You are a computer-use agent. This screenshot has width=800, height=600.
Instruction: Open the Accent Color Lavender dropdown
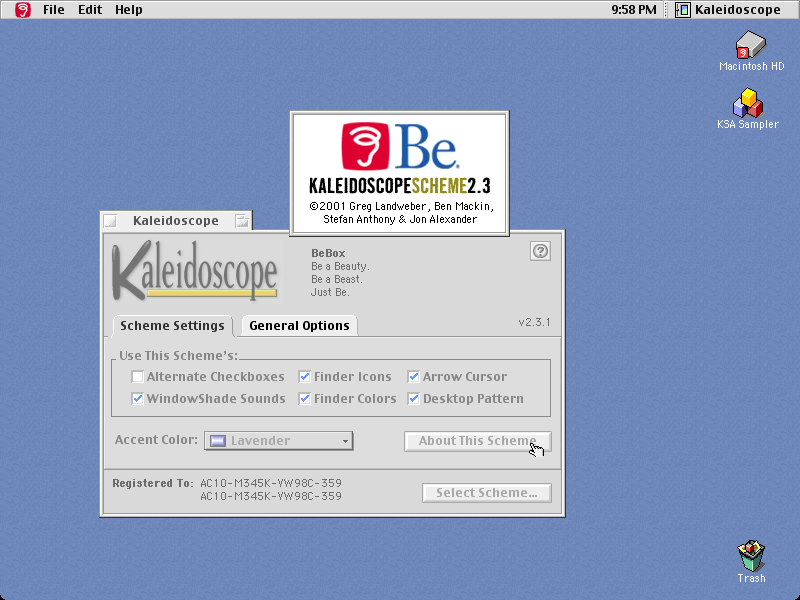click(x=279, y=441)
